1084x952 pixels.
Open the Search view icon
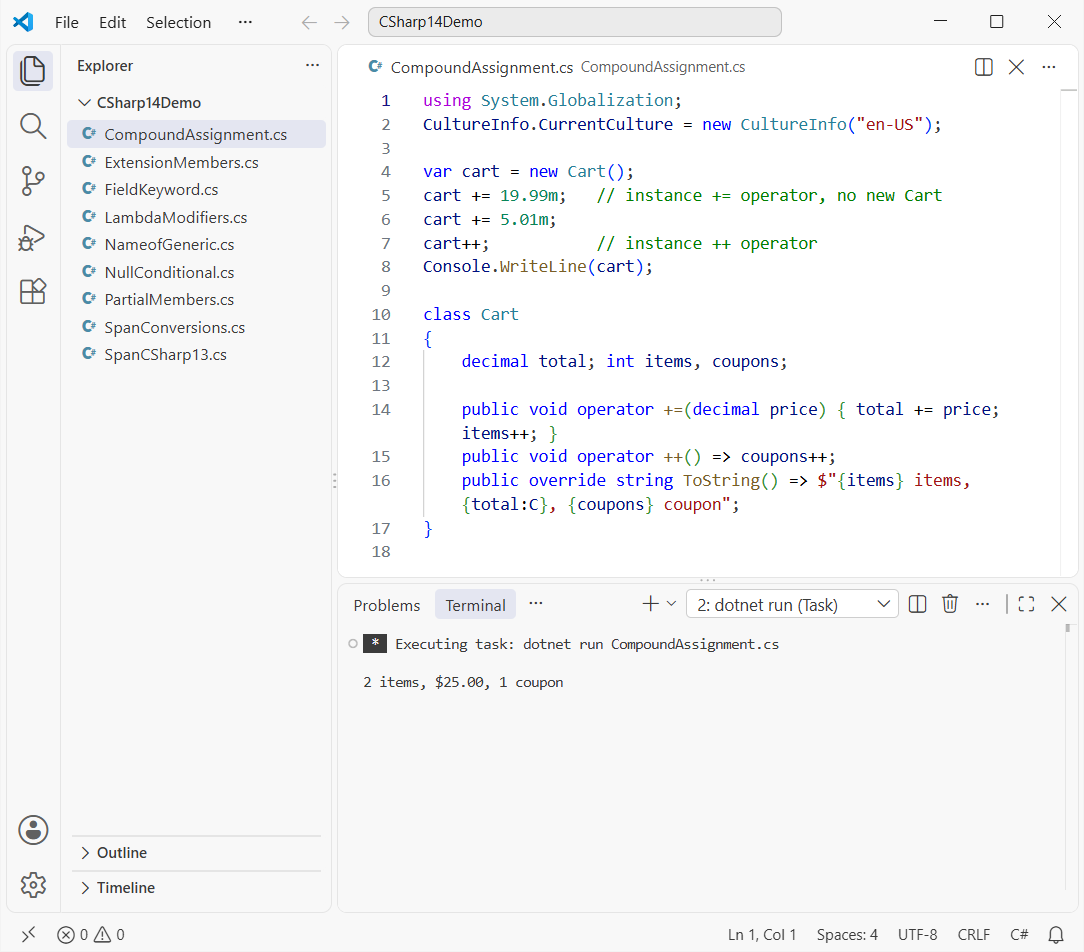point(32,126)
